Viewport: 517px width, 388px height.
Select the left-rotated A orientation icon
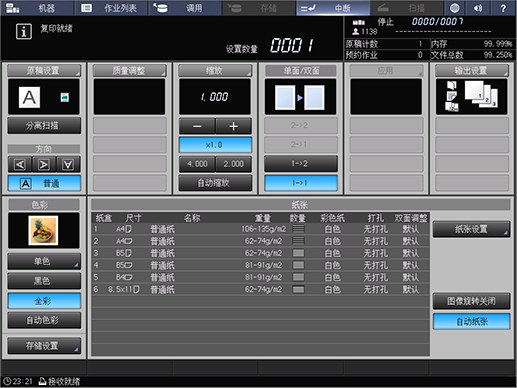pyautogui.click(x=20, y=164)
